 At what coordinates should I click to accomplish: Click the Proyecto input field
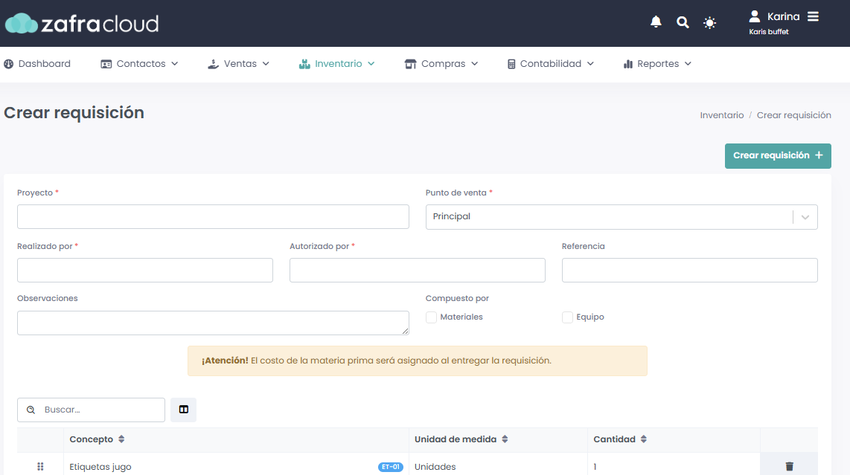(213, 217)
